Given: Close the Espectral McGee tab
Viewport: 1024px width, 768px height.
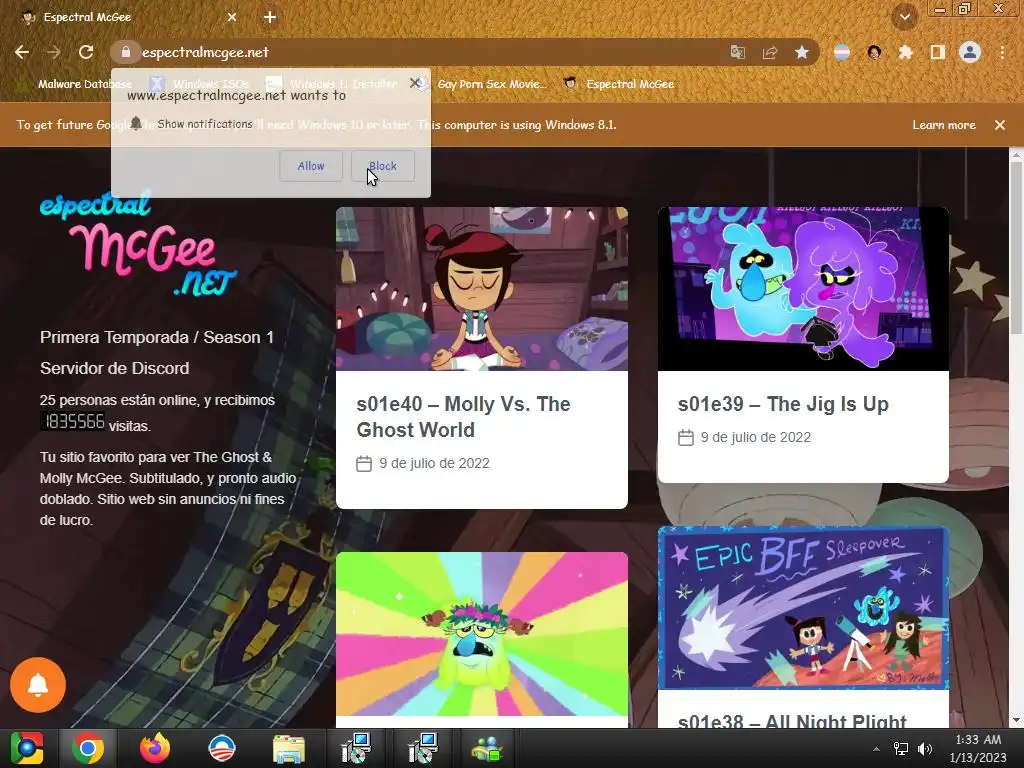Looking at the screenshot, I should click(x=232, y=17).
